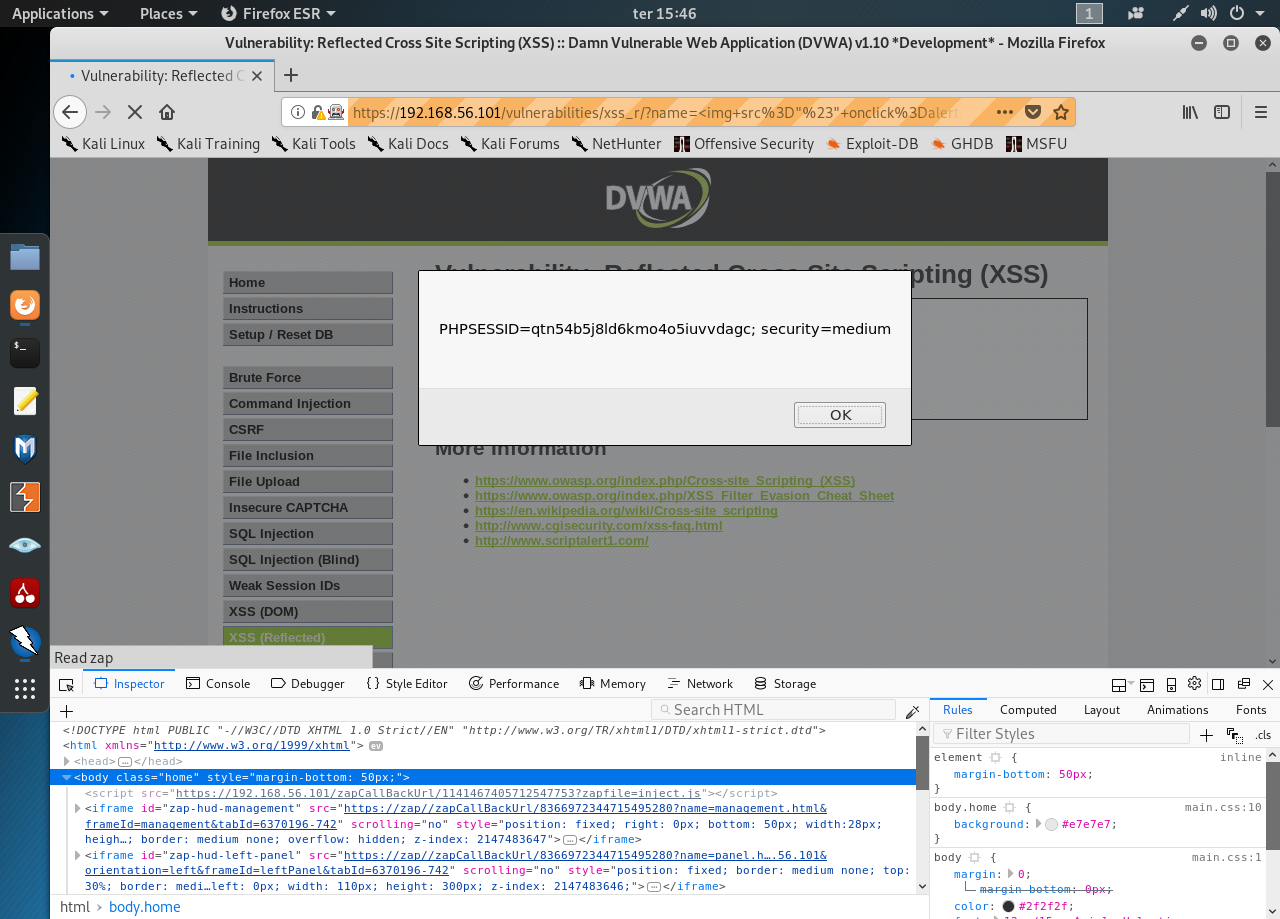Expand the head element node
Viewport: 1280px width, 919px height.
66,761
